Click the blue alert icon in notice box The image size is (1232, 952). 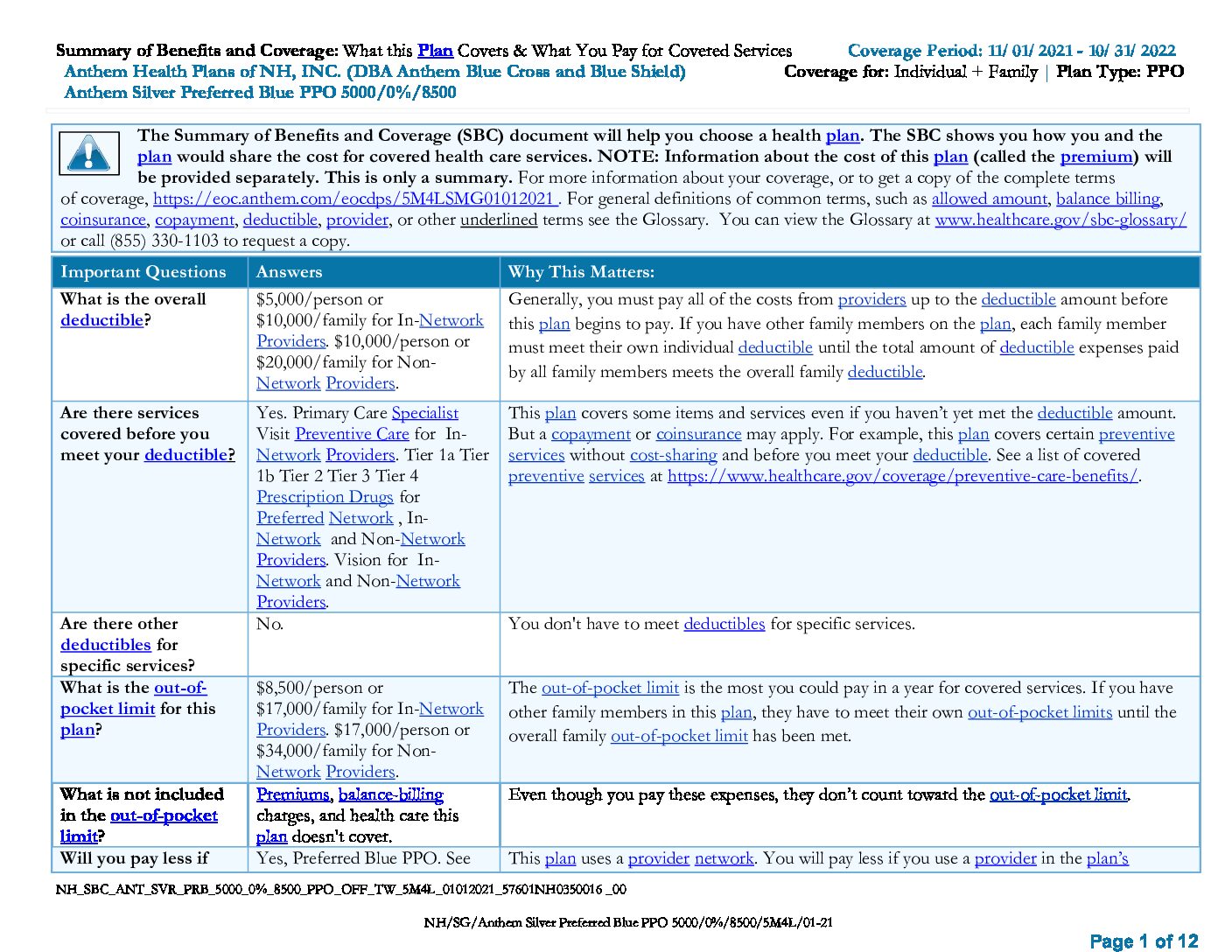[89, 154]
